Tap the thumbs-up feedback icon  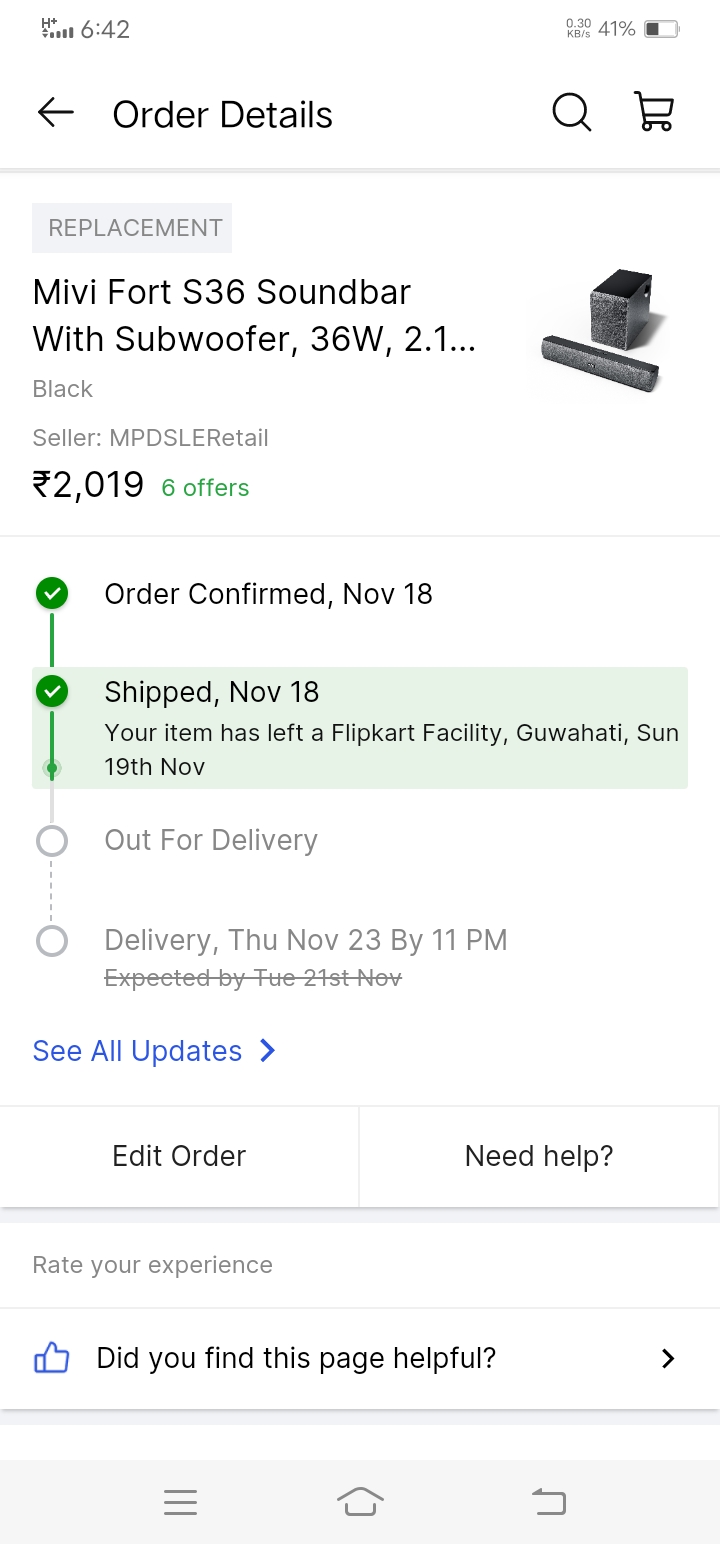pyautogui.click(x=52, y=1358)
